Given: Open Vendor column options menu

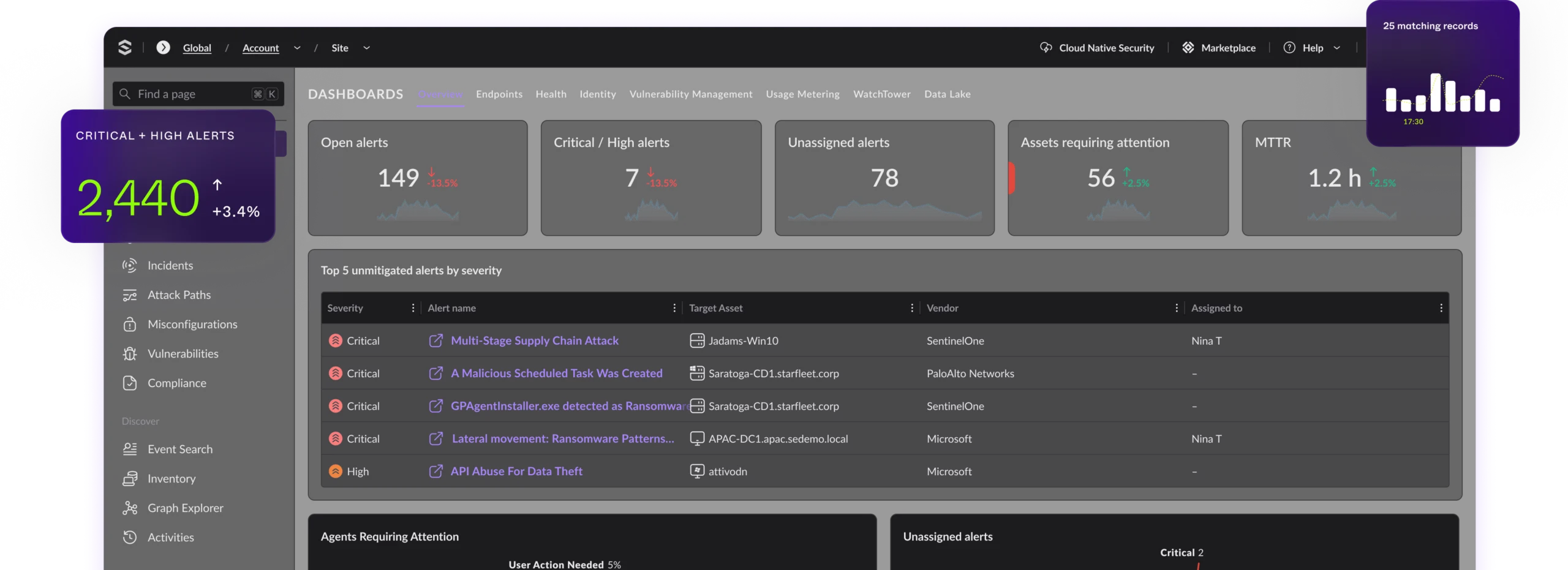Looking at the screenshot, I should coord(1177,308).
